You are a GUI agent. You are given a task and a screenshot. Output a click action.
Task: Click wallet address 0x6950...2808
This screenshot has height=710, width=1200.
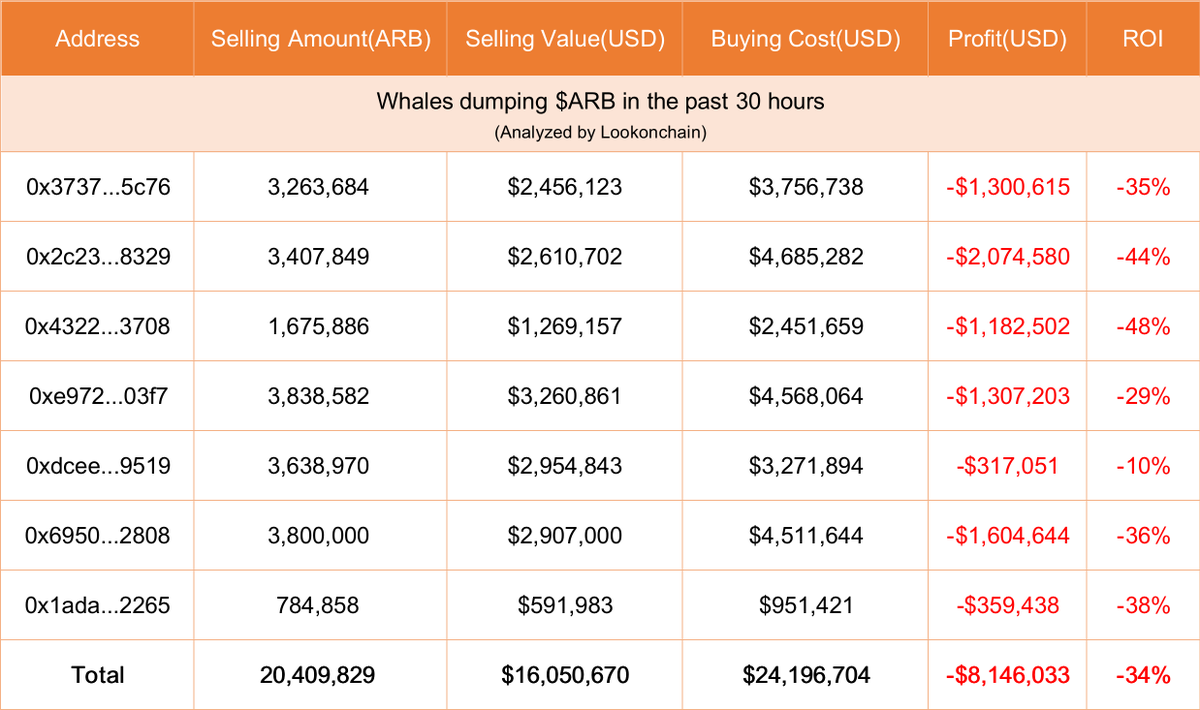tap(98, 535)
